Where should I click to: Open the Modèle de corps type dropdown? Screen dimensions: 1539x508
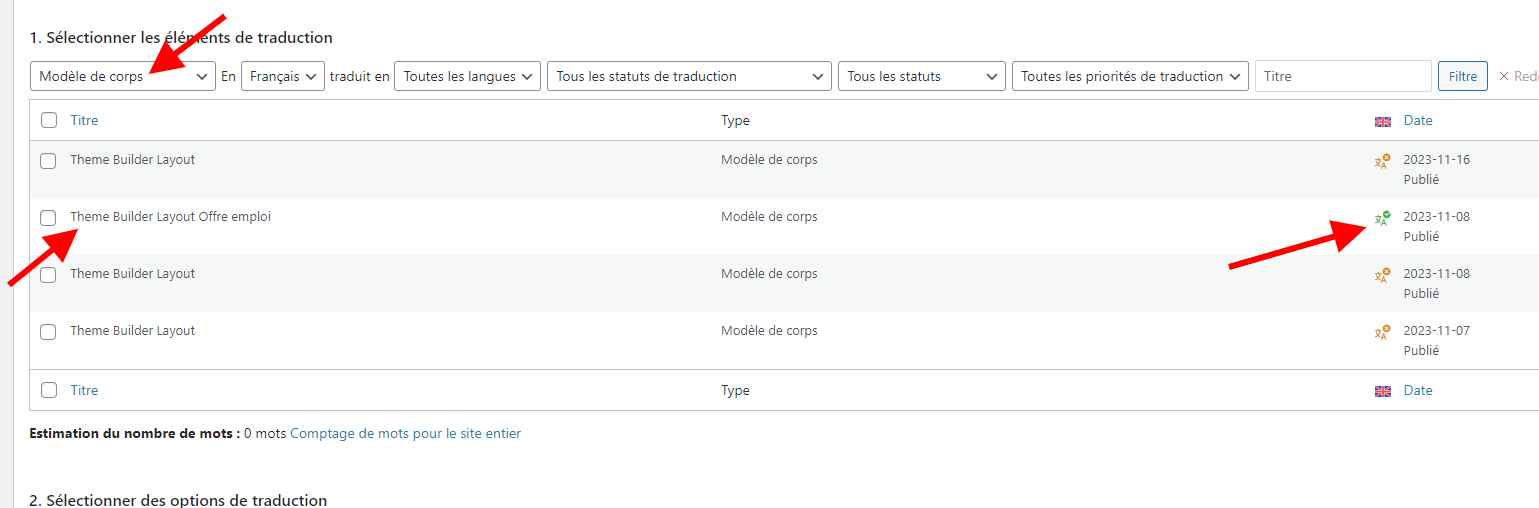[123, 76]
